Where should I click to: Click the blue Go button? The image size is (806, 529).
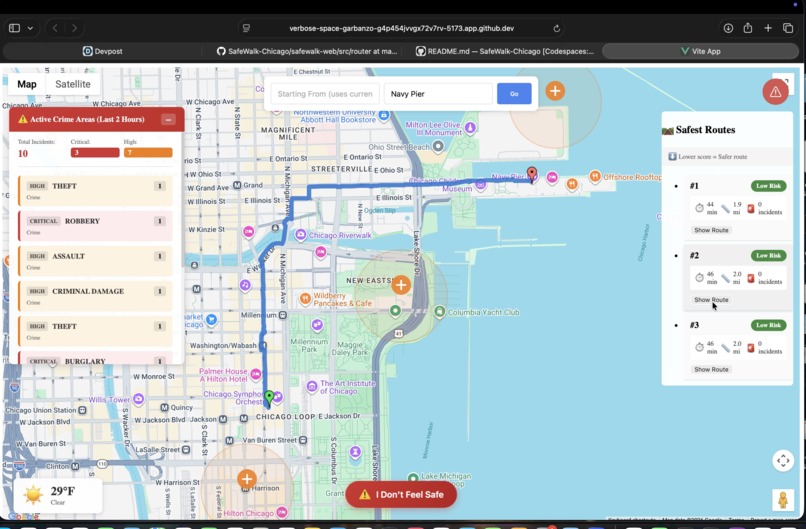pyautogui.click(x=514, y=94)
